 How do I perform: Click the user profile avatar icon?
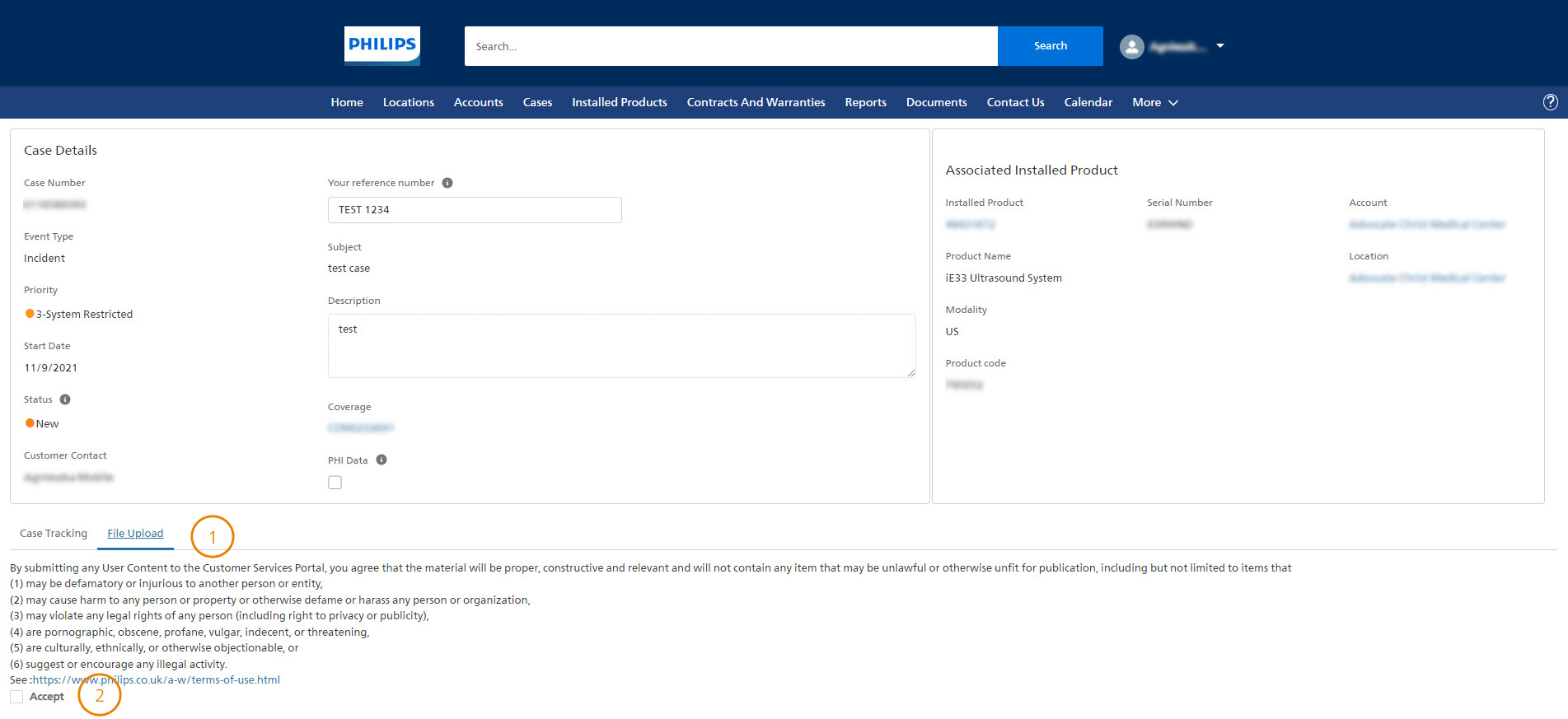coord(1131,47)
